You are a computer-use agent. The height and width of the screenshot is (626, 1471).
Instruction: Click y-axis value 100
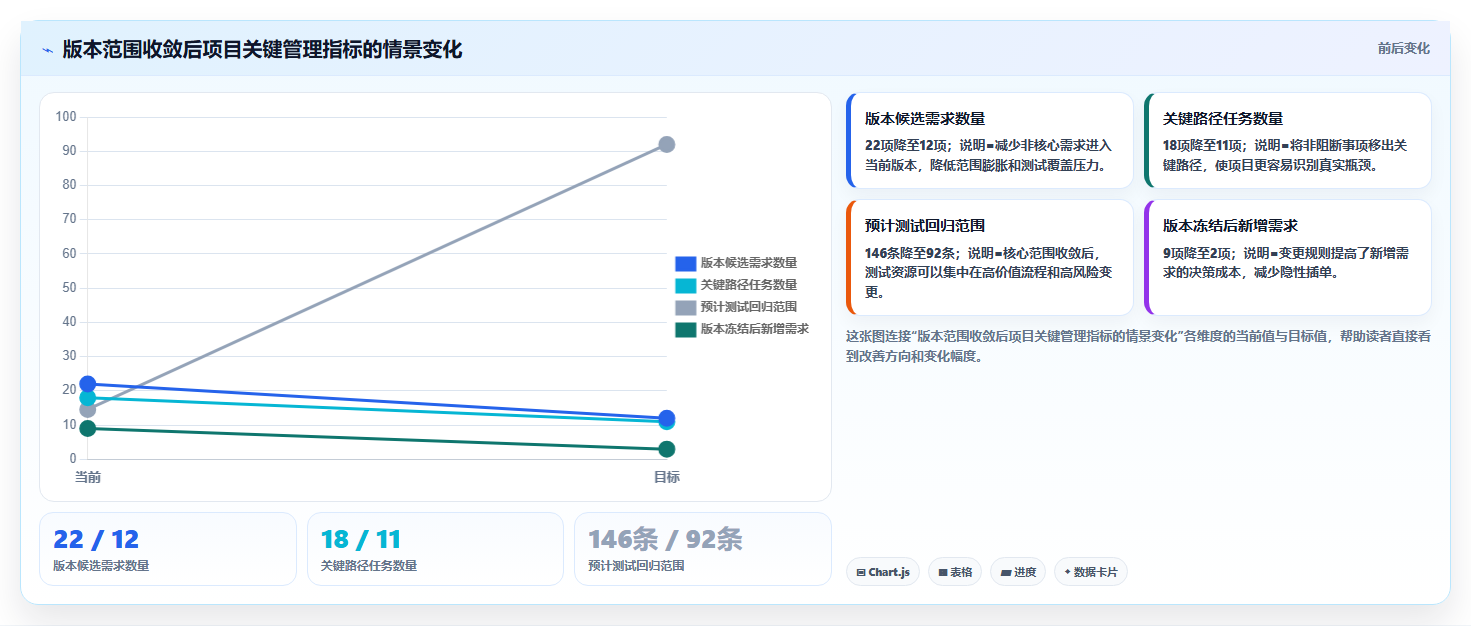tap(66, 117)
